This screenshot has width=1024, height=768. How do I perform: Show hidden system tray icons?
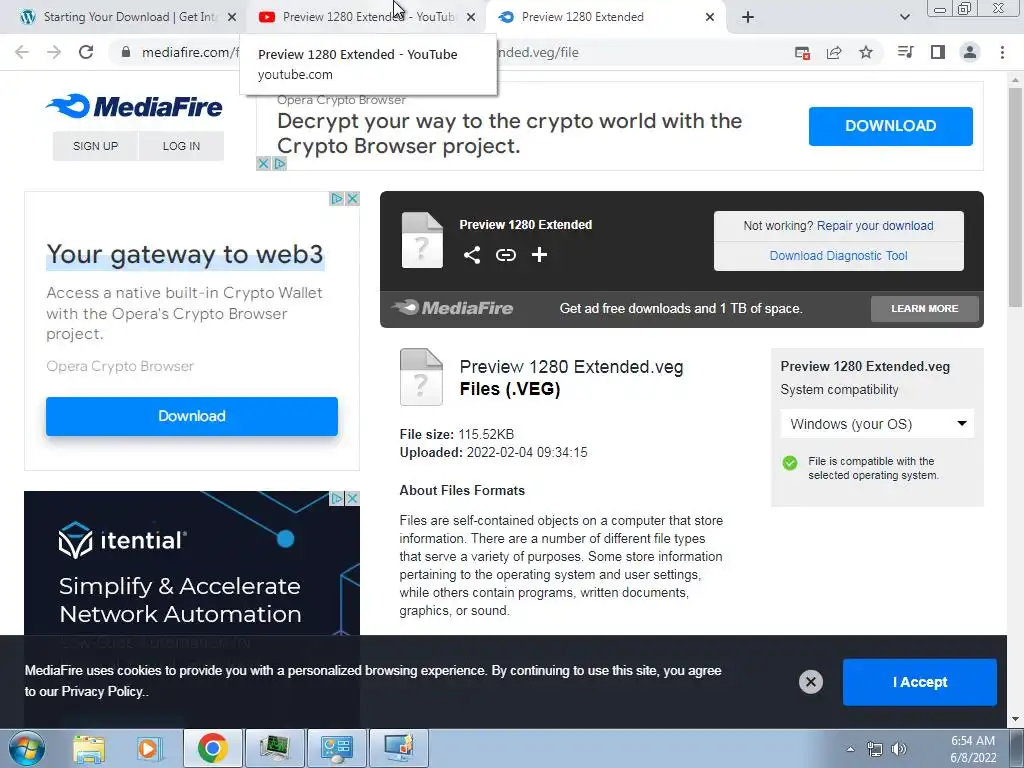(x=850, y=749)
